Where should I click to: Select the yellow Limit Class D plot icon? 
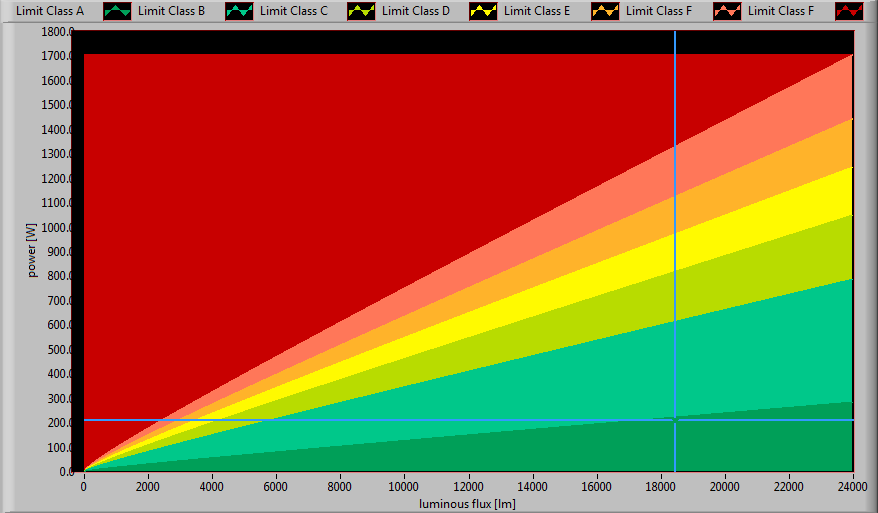[x=483, y=11]
